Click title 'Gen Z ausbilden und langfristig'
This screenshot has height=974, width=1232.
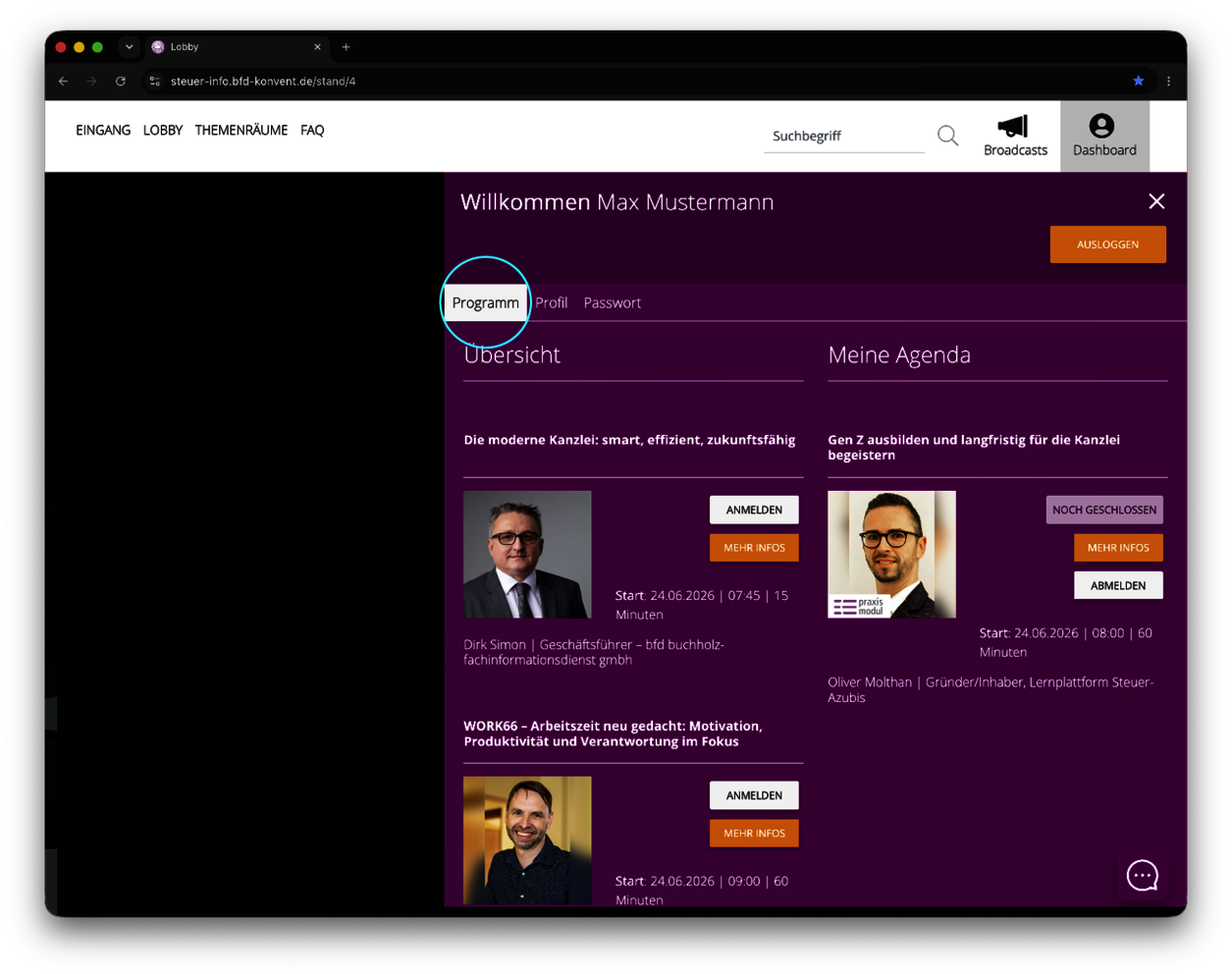974,447
